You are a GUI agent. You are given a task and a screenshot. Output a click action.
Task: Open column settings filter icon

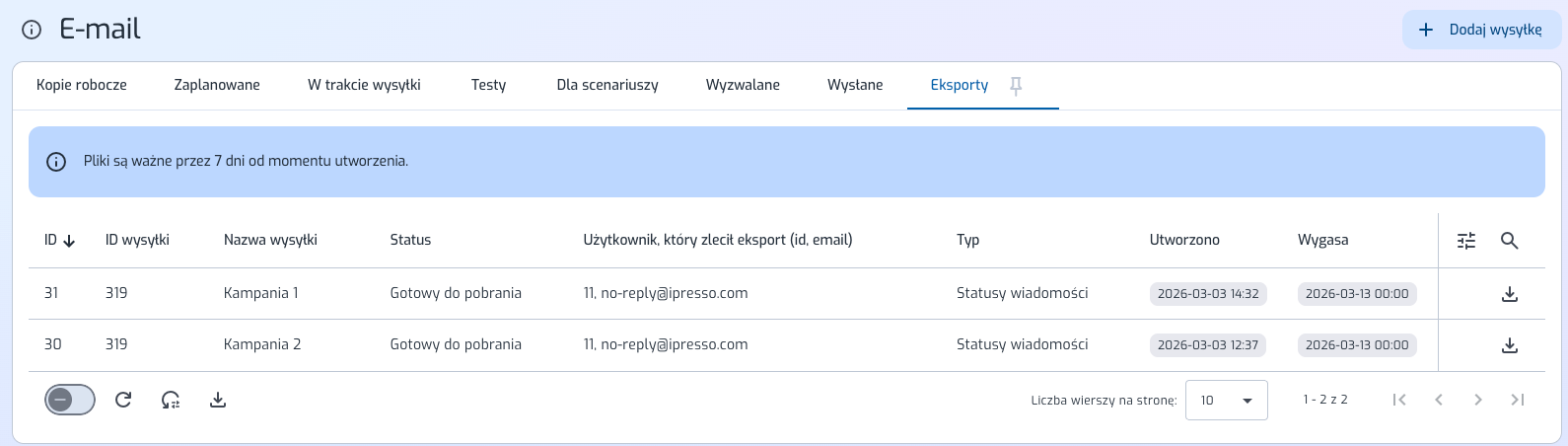[1466, 241]
